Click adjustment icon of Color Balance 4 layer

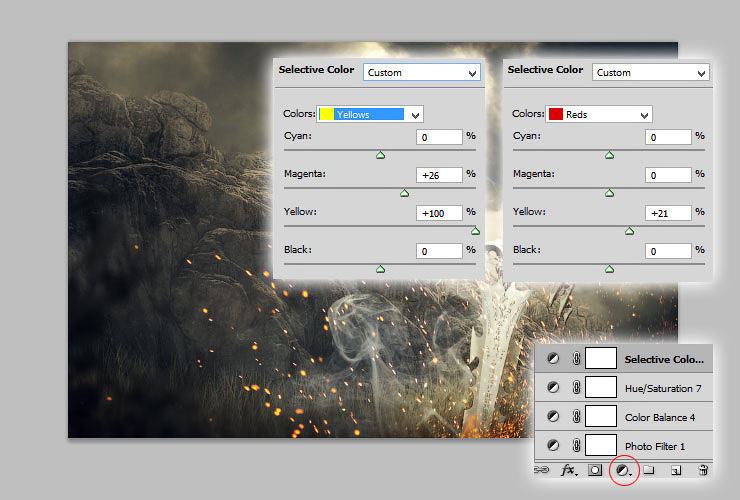point(553,416)
